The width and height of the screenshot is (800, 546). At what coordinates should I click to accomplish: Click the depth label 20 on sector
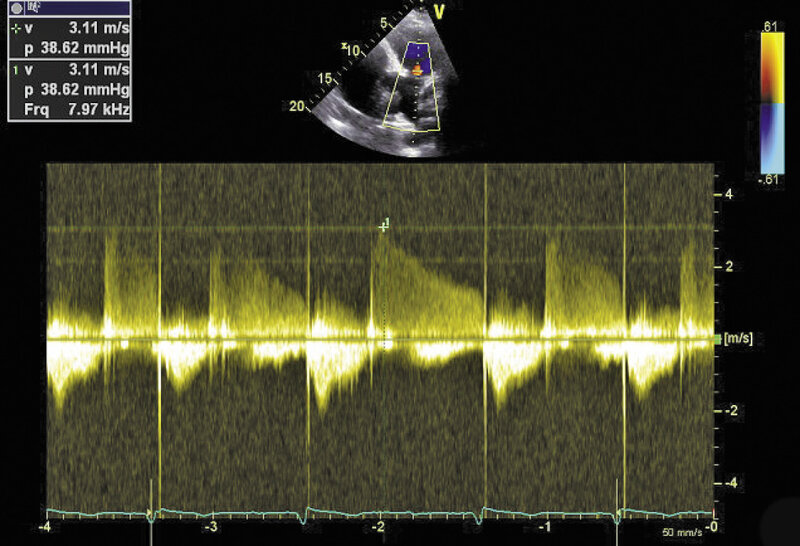(296, 106)
